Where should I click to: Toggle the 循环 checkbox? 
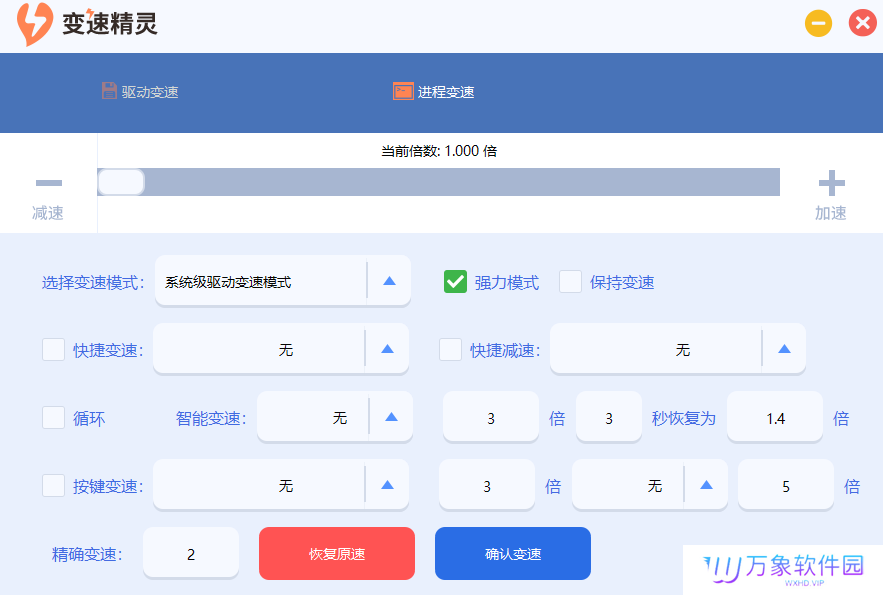point(53,418)
